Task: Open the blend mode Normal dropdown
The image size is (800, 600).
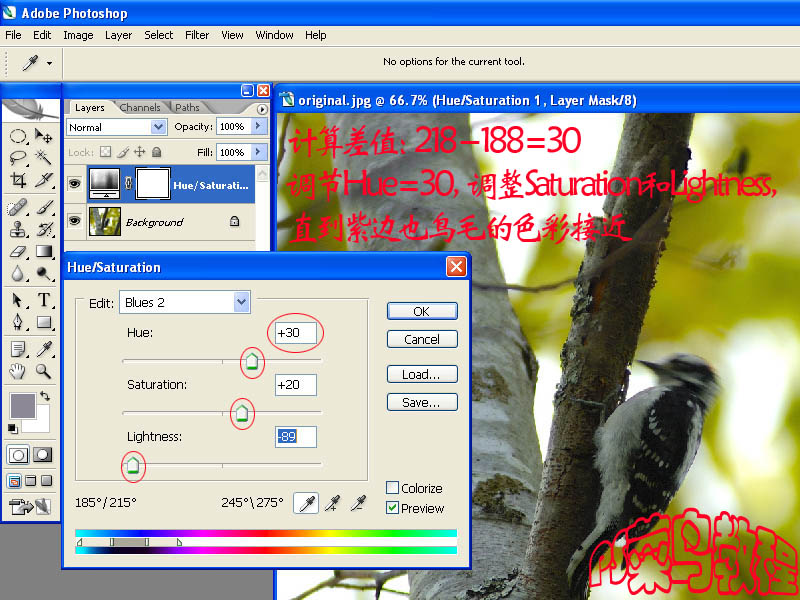Action: [159, 127]
